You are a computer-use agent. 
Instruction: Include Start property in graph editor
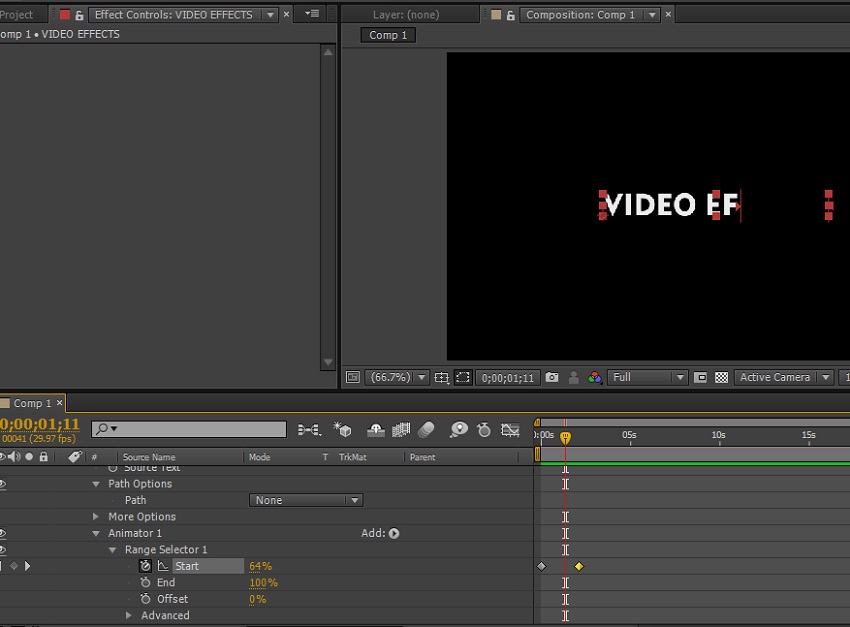[163, 566]
